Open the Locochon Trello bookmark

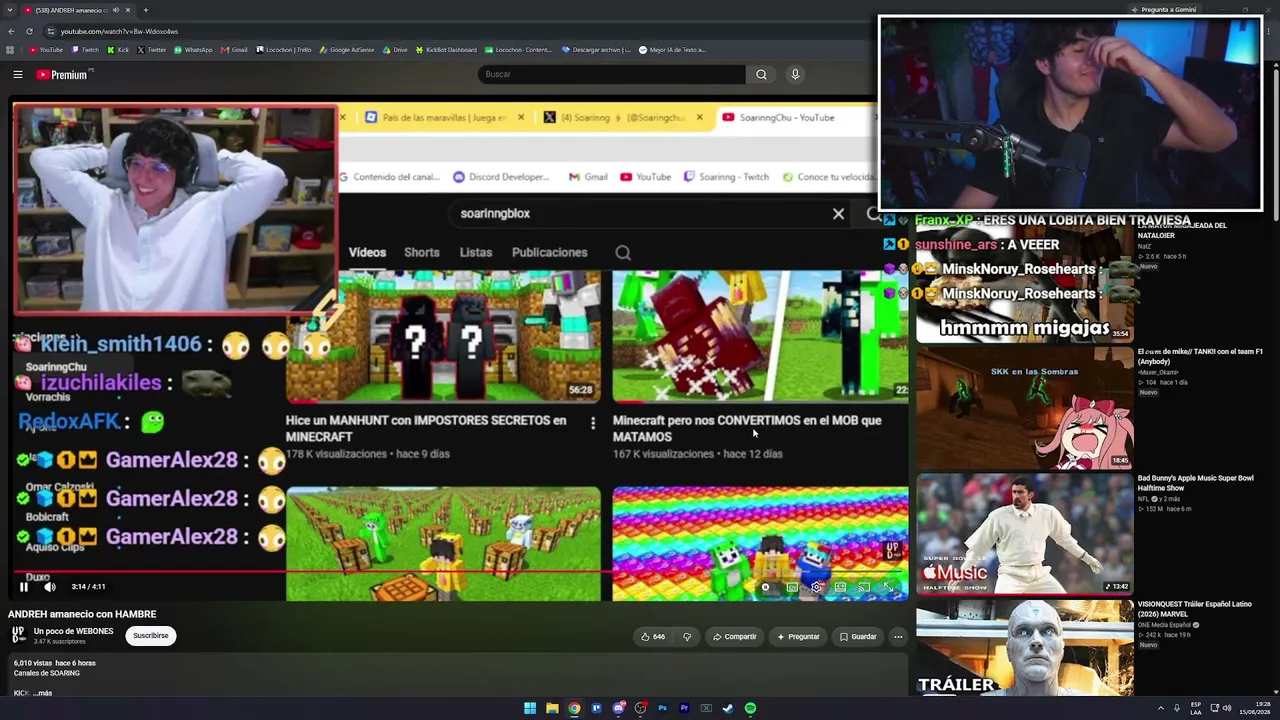pos(284,50)
